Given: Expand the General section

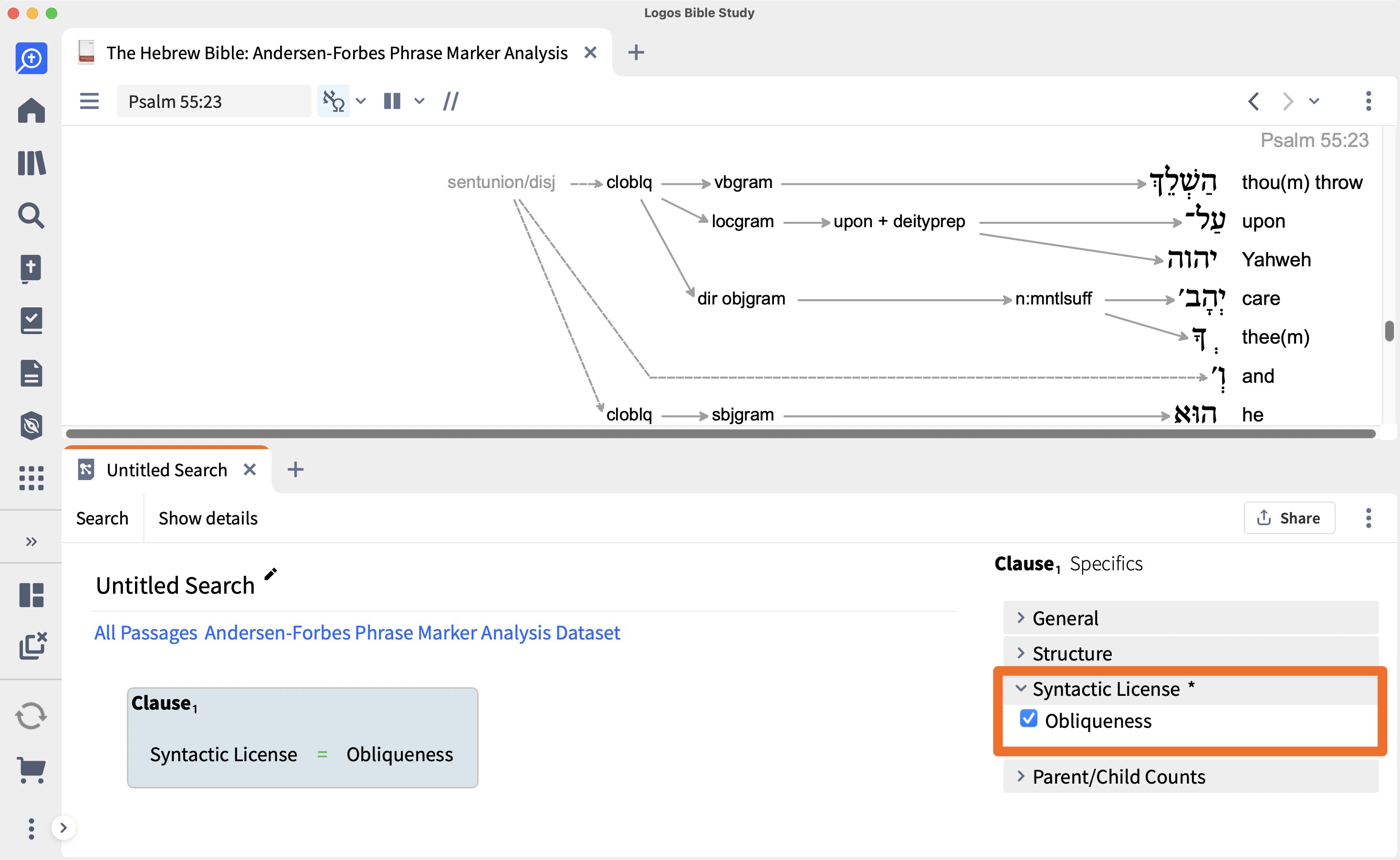Looking at the screenshot, I should (1191, 618).
